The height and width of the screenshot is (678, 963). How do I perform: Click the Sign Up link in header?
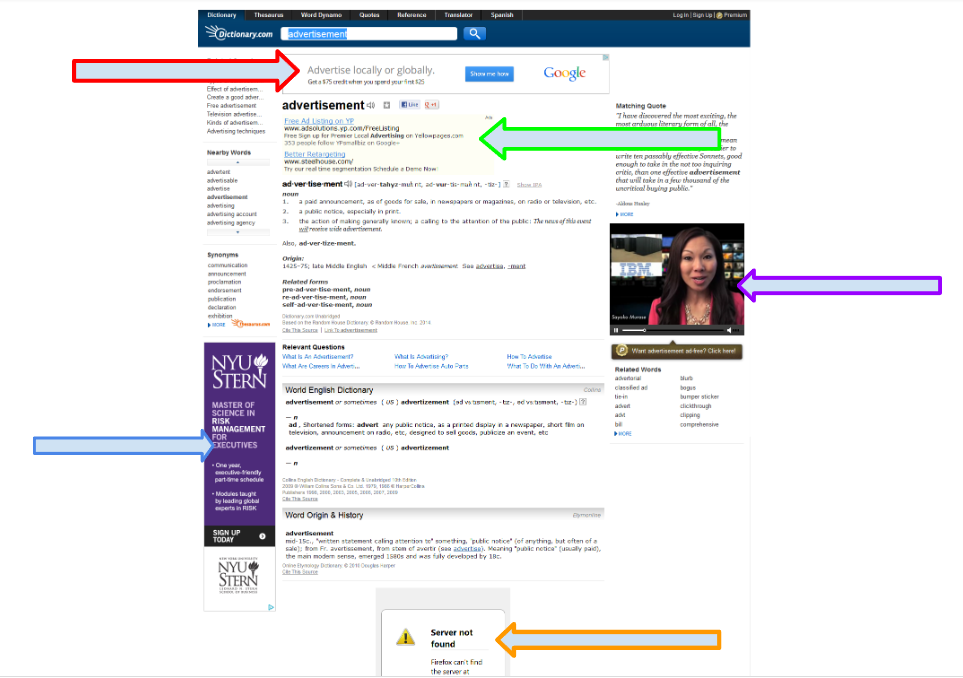point(703,15)
